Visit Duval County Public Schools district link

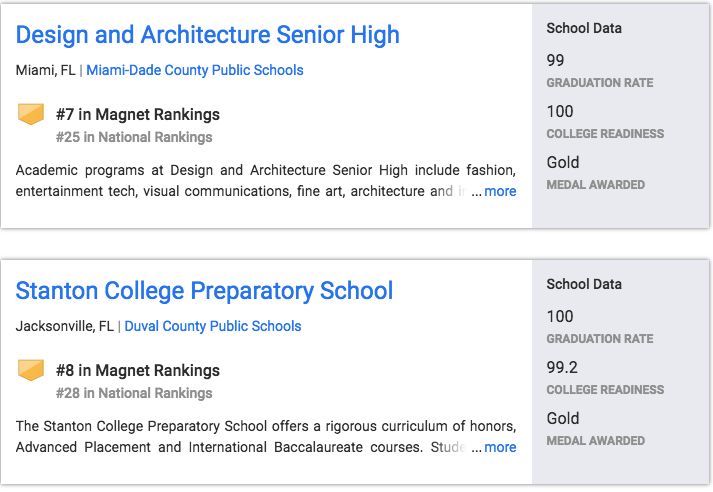click(x=212, y=326)
